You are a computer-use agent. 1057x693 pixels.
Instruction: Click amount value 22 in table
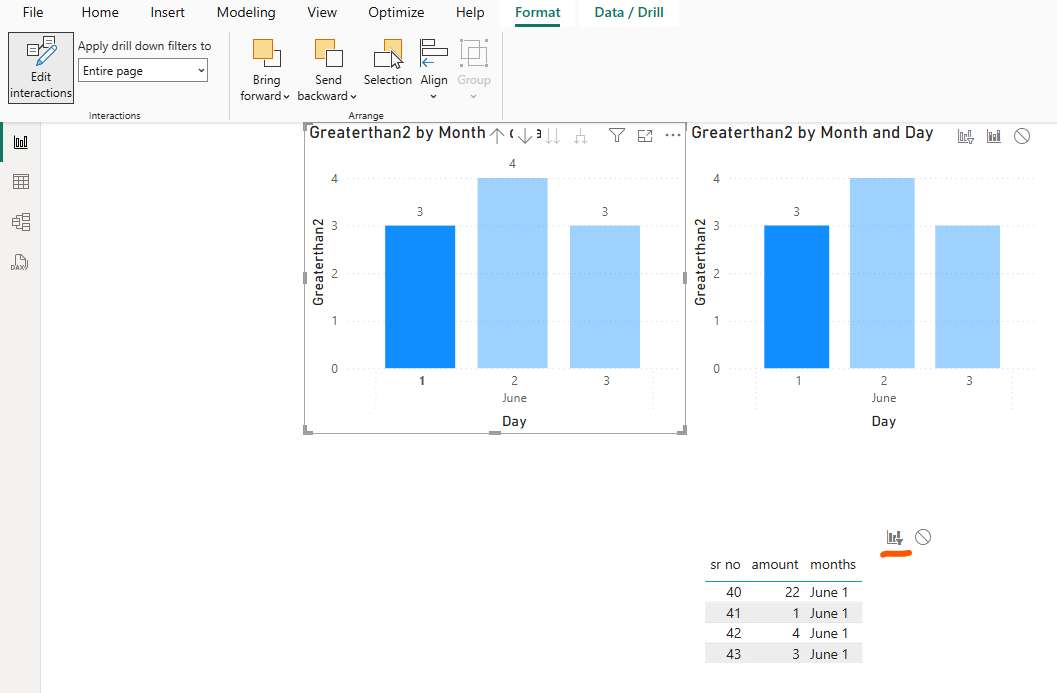[x=792, y=593]
